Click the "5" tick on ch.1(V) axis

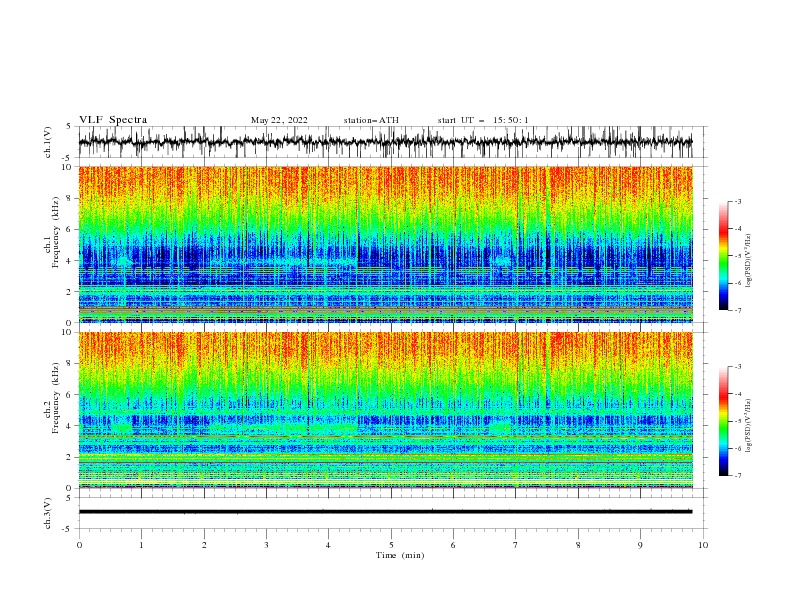click(69, 127)
